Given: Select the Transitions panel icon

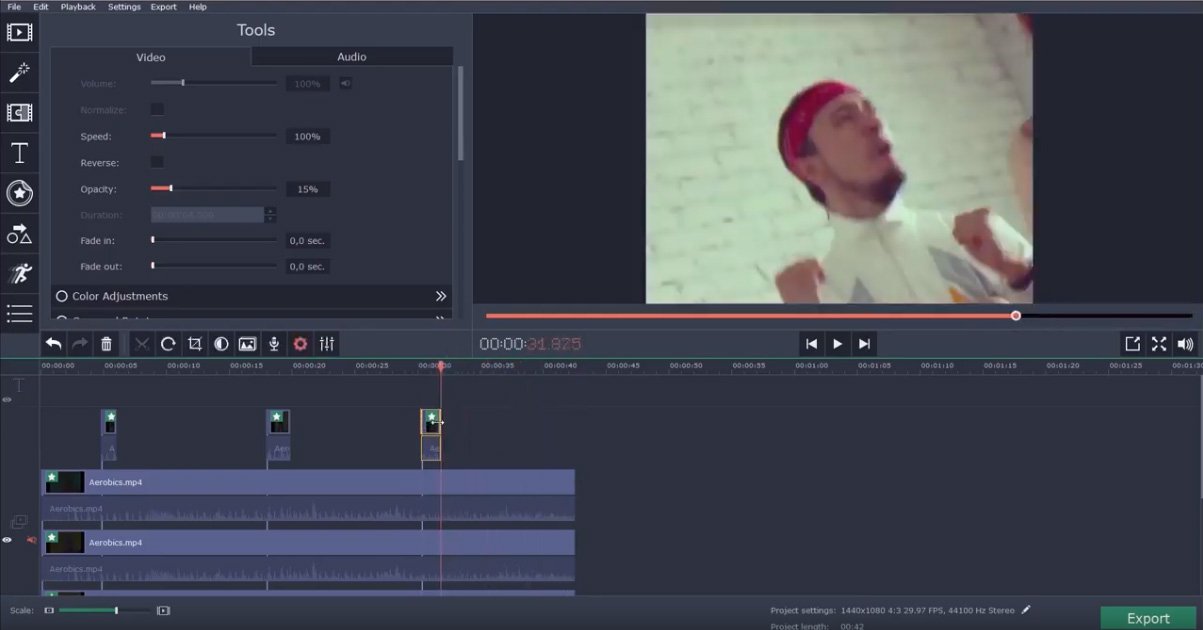Looking at the screenshot, I should point(20,112).
